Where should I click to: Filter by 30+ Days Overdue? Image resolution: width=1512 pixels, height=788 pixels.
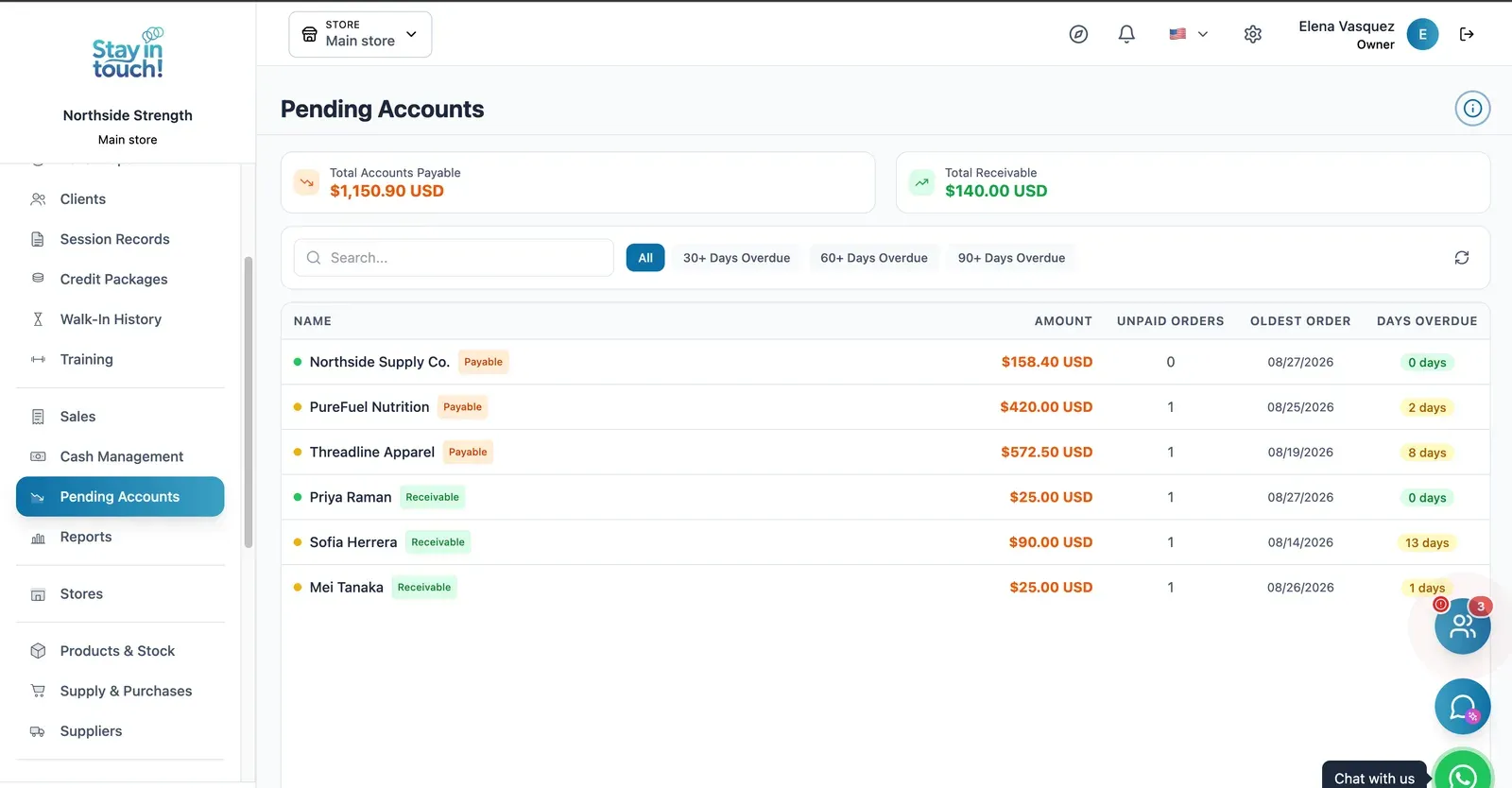pos(736,258)
